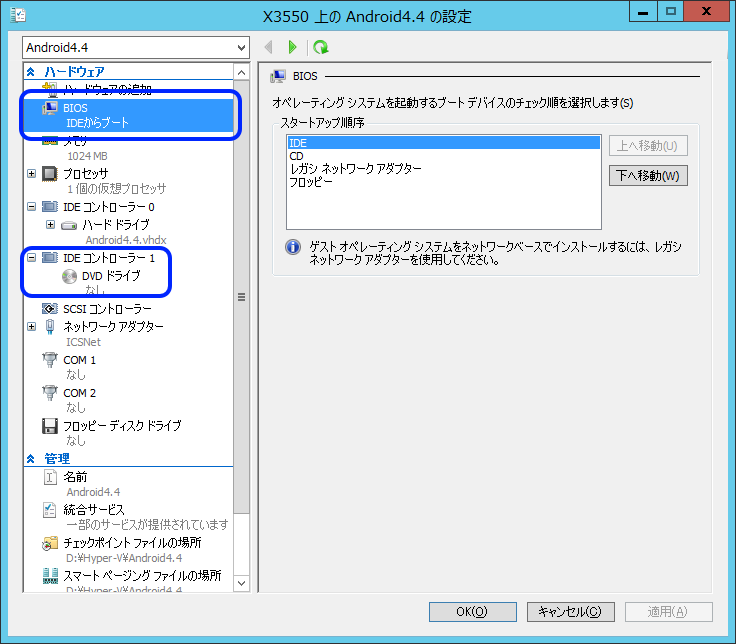Screen dimensions: 736x644
Task: Close the settings window
Action: (706, 12)
